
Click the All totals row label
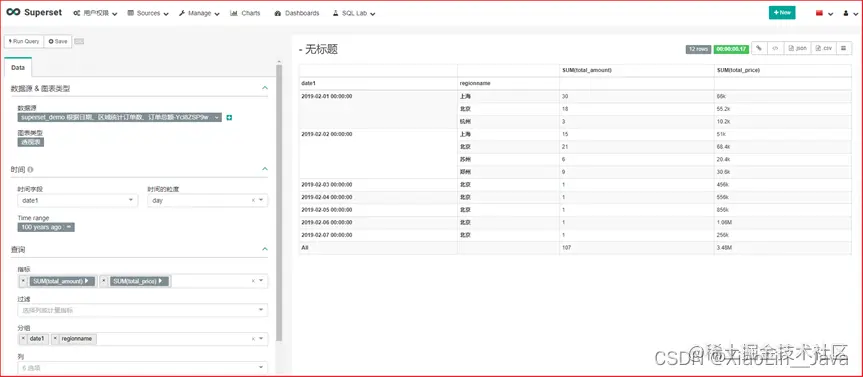point(305,248)
